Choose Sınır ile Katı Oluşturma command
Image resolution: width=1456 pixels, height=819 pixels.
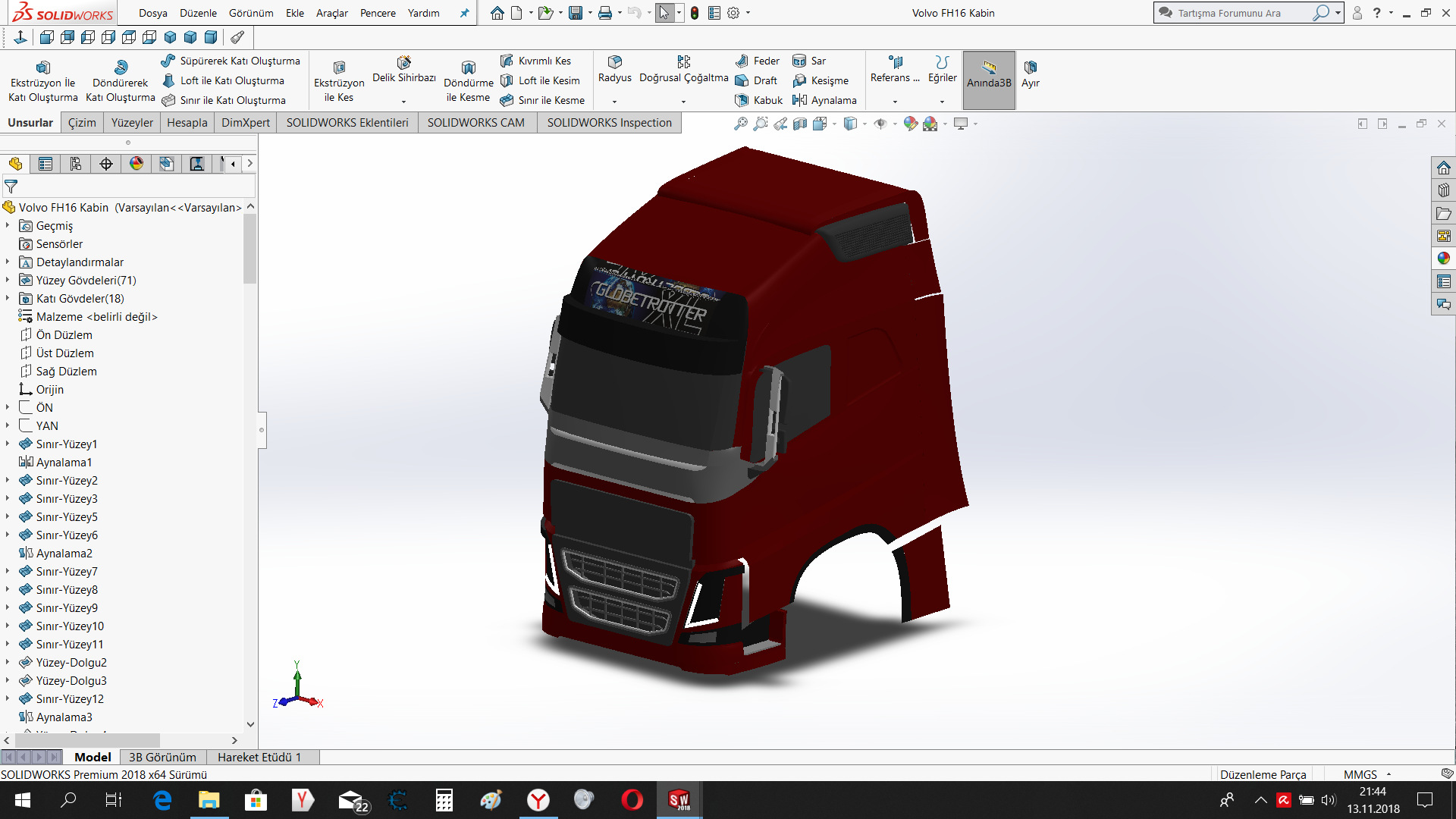pyautogui.click(x=224, y=100)
